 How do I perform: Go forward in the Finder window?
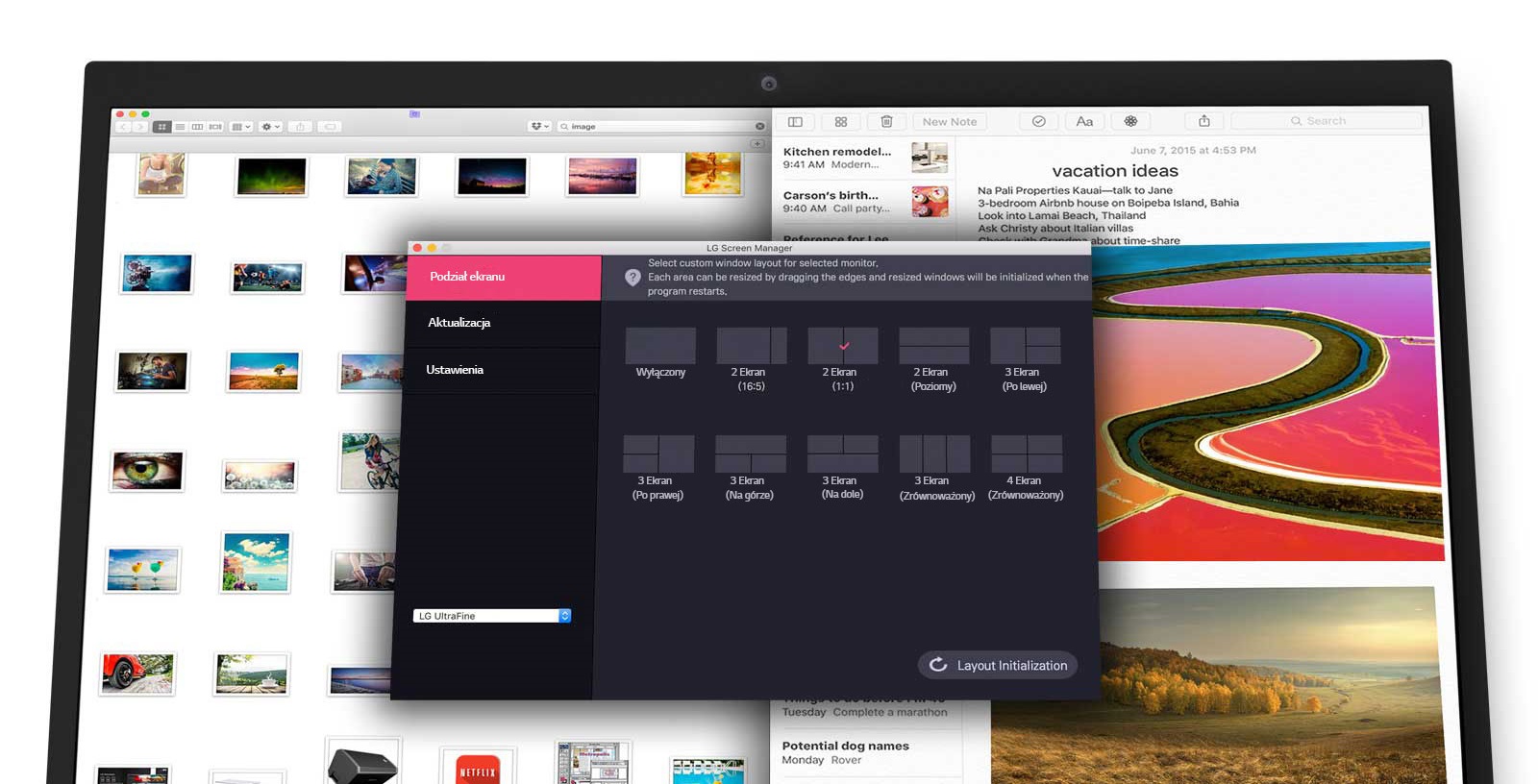[140, 127]
